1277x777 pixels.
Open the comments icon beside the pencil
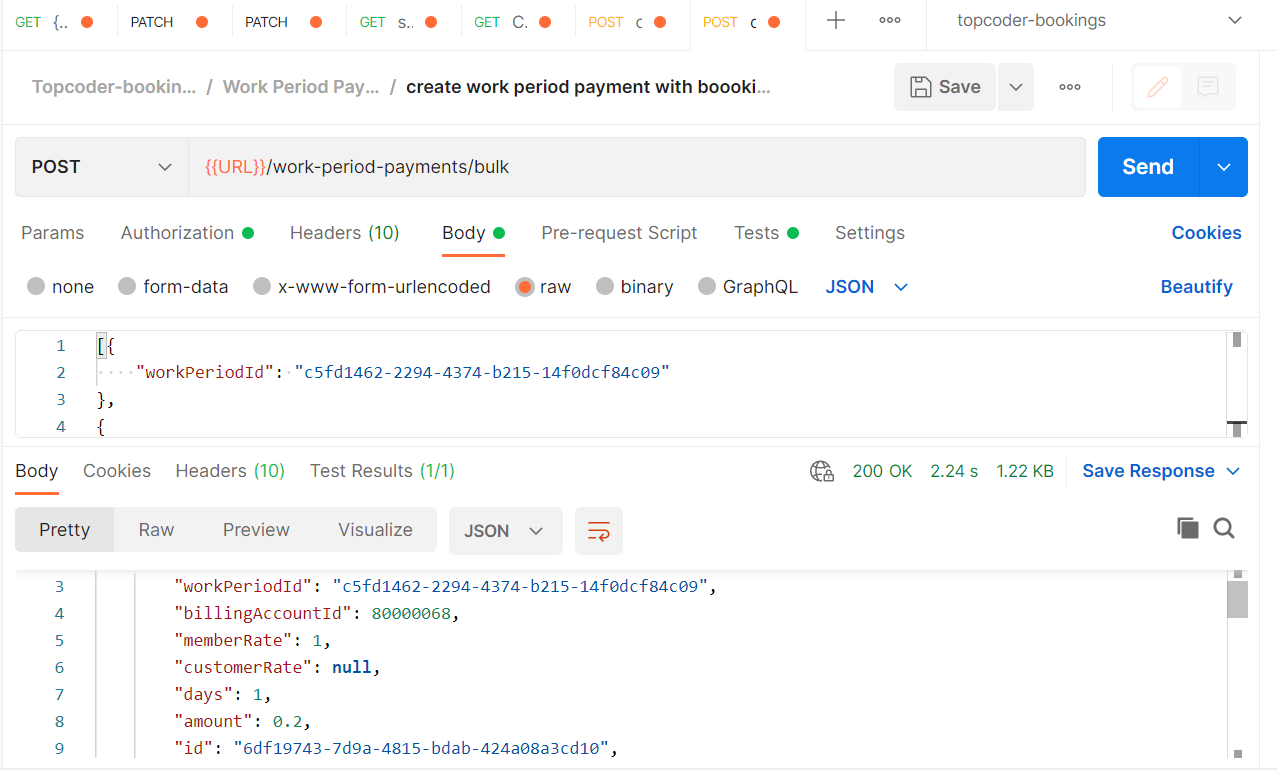(x=1208, y=87)
